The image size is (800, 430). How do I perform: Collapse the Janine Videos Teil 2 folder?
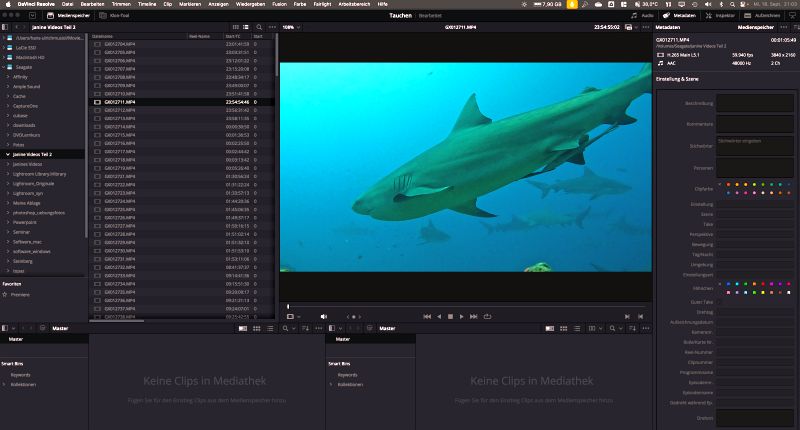(8, 154)
